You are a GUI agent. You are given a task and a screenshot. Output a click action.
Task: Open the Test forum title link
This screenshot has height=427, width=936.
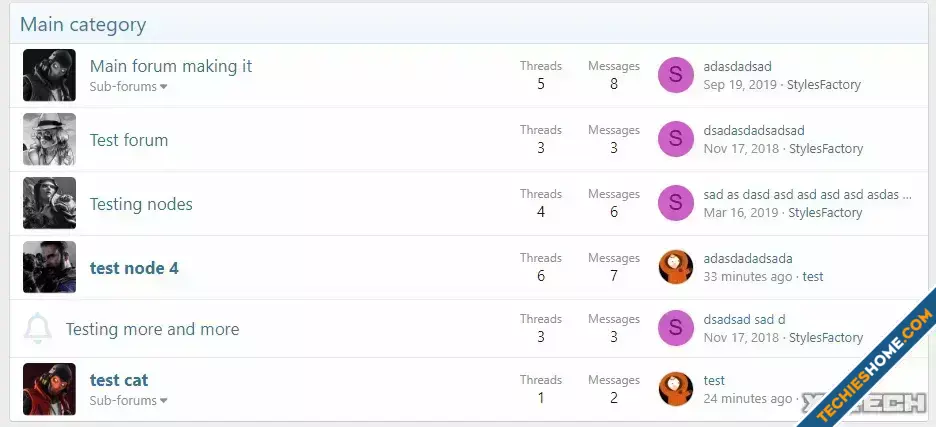pyautogui.click(x=129, y=140)
